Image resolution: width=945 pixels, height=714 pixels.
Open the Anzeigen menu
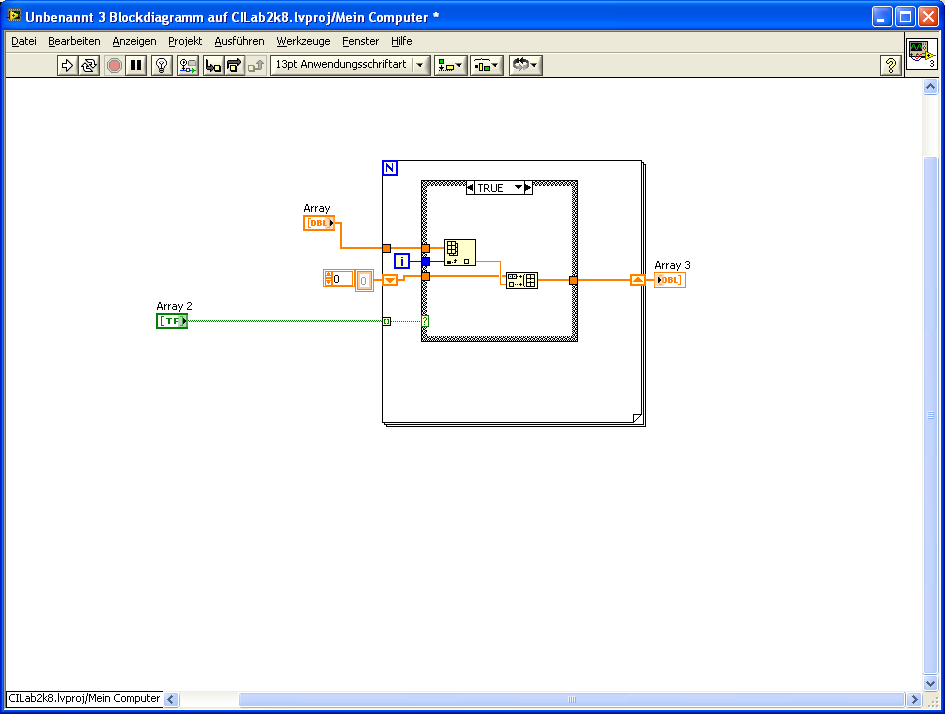pos(134,41)
